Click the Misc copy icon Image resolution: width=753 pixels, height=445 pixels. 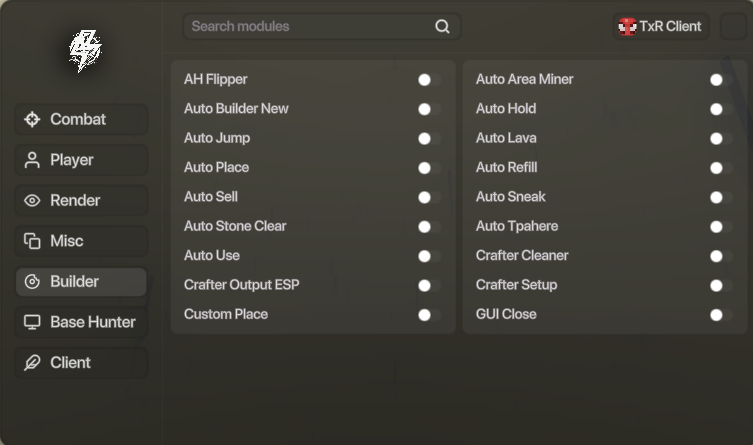pyautogui.click(x=32, y=241)
